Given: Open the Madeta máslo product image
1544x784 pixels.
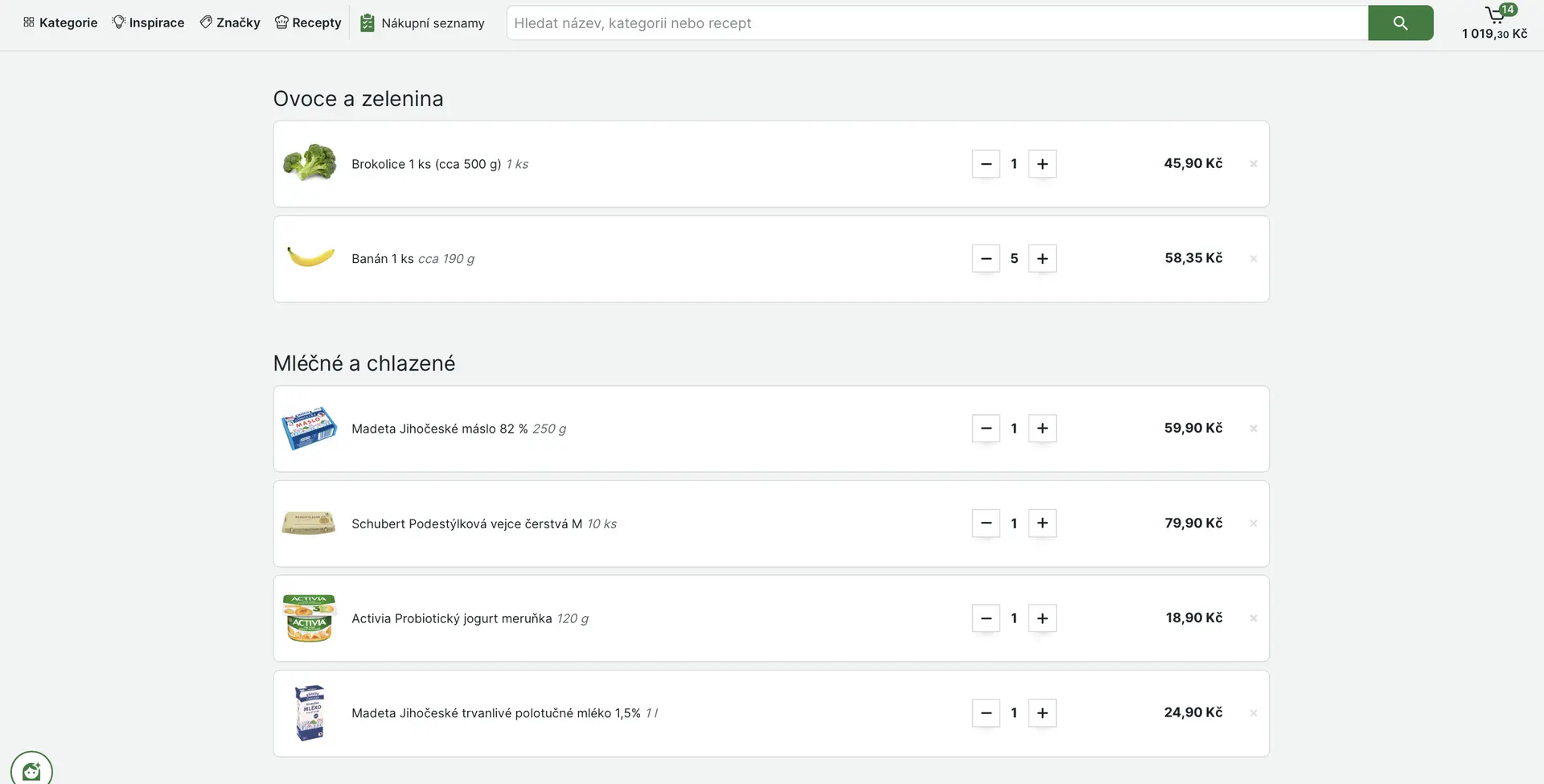Looking at the screenshot, I should [310, 428].
